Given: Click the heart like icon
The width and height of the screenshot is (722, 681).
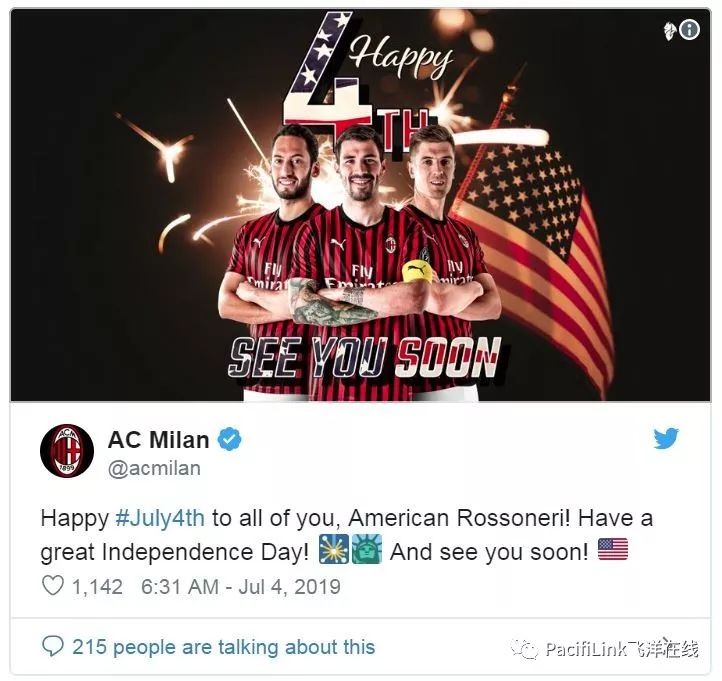Looking at the screenshot, I should tap(52, 586).
